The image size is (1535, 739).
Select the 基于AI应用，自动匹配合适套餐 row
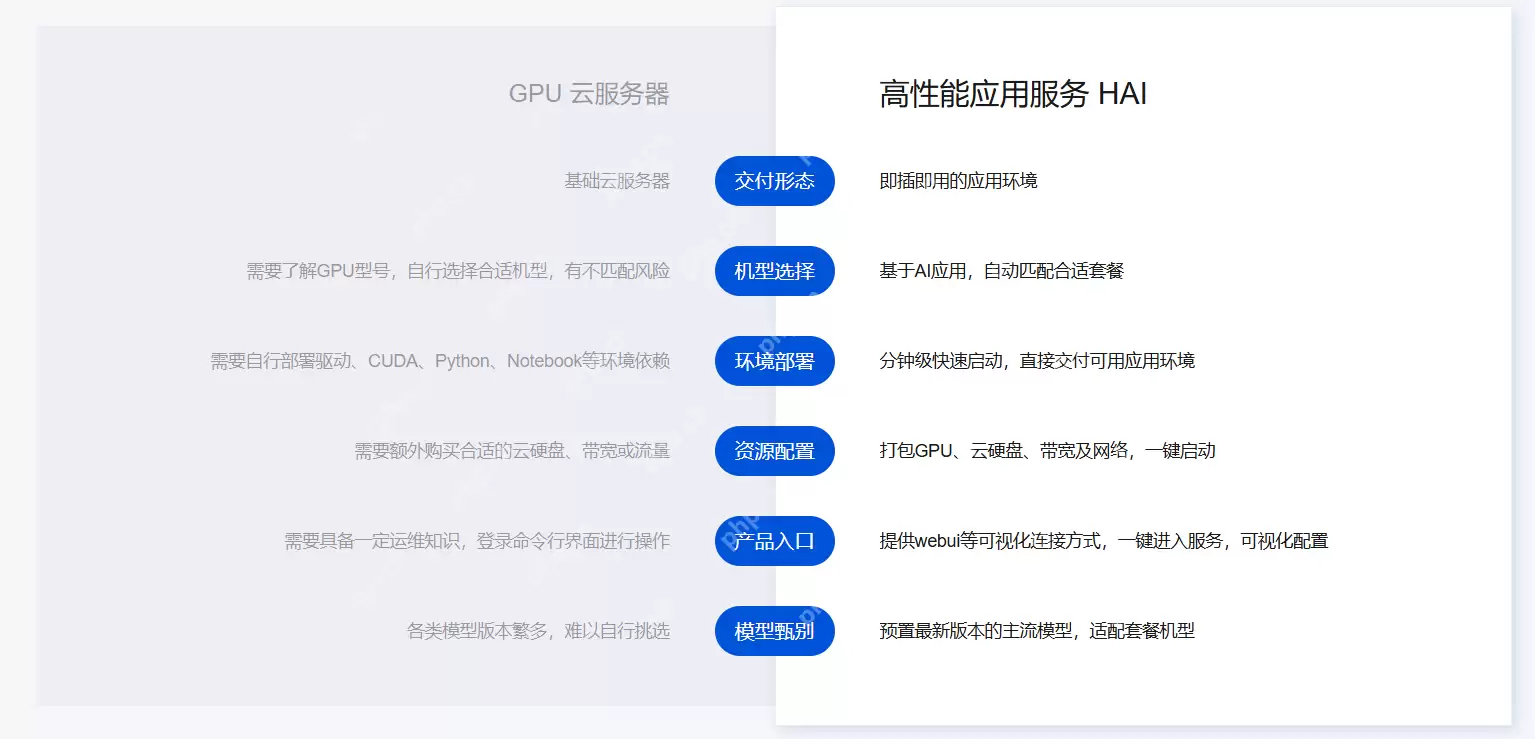coord(1001,271)
